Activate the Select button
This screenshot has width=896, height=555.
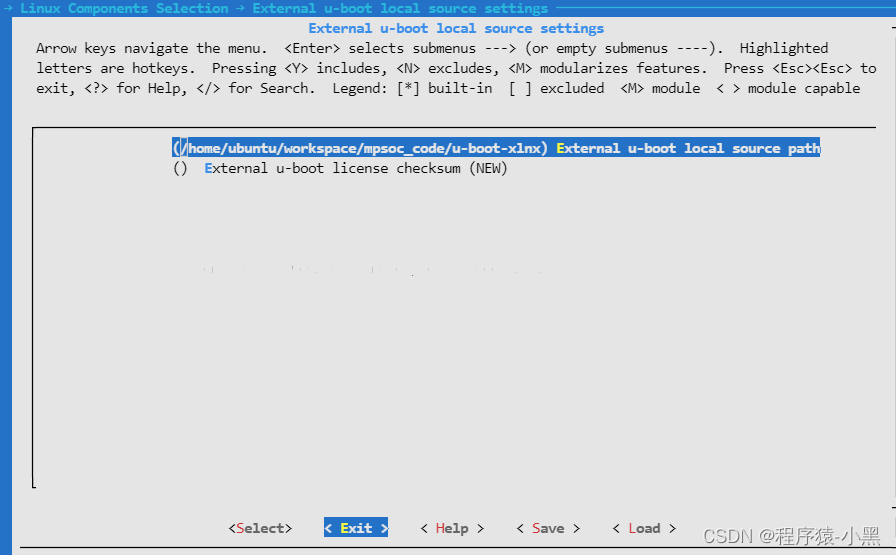[x=261, y=528]
